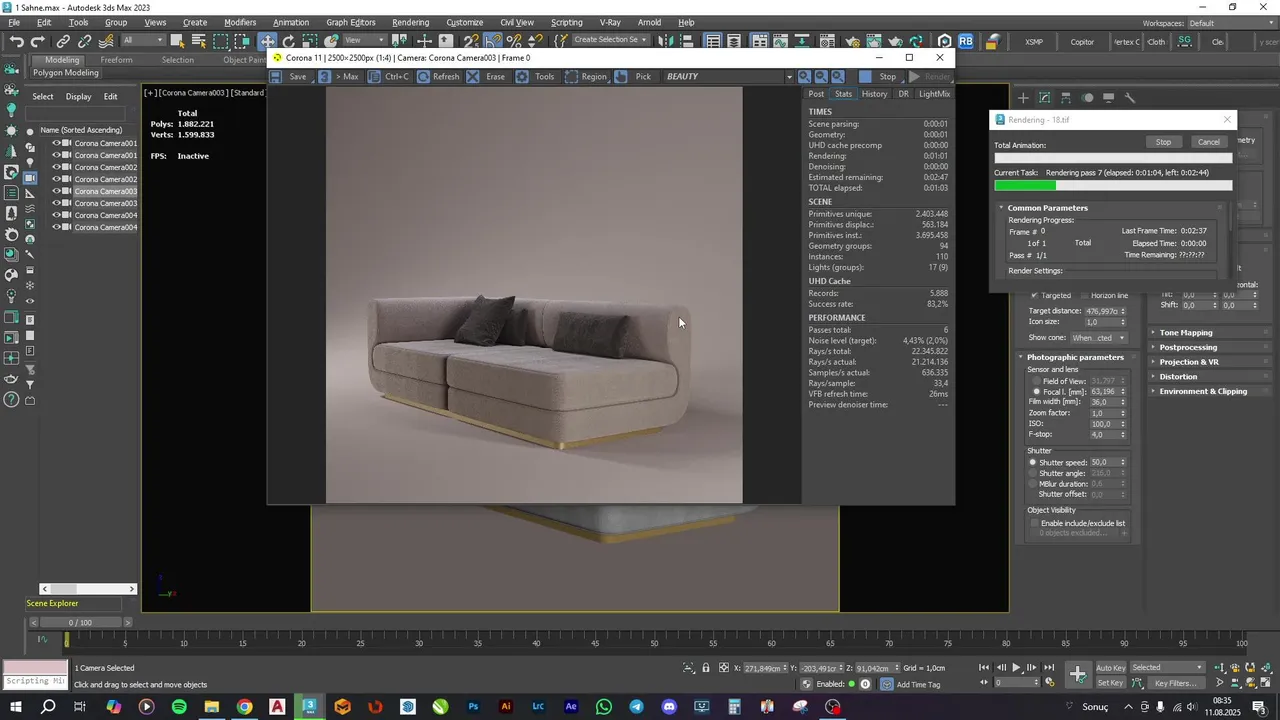This screenshot has height=720, width=1280.
Task: Open the Modify tab in command panel
Action: pyautogui.click(x=1045, y=98)
